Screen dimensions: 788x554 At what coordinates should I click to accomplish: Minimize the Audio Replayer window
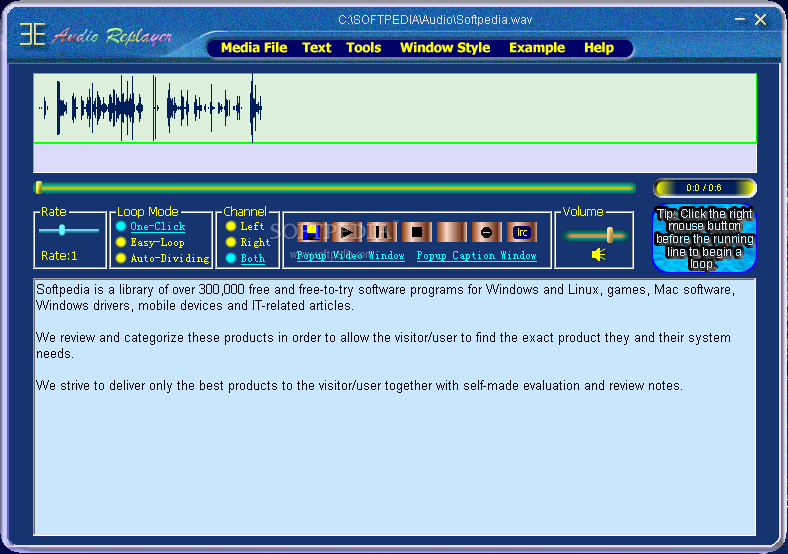(739, 20)
